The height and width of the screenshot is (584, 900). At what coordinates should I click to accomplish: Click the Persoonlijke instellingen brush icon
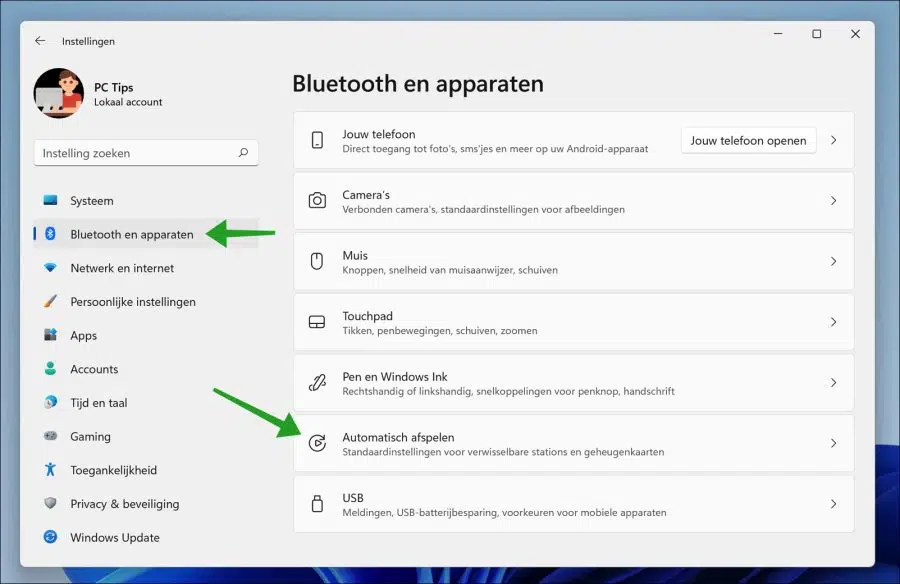[x=51, y=301]
